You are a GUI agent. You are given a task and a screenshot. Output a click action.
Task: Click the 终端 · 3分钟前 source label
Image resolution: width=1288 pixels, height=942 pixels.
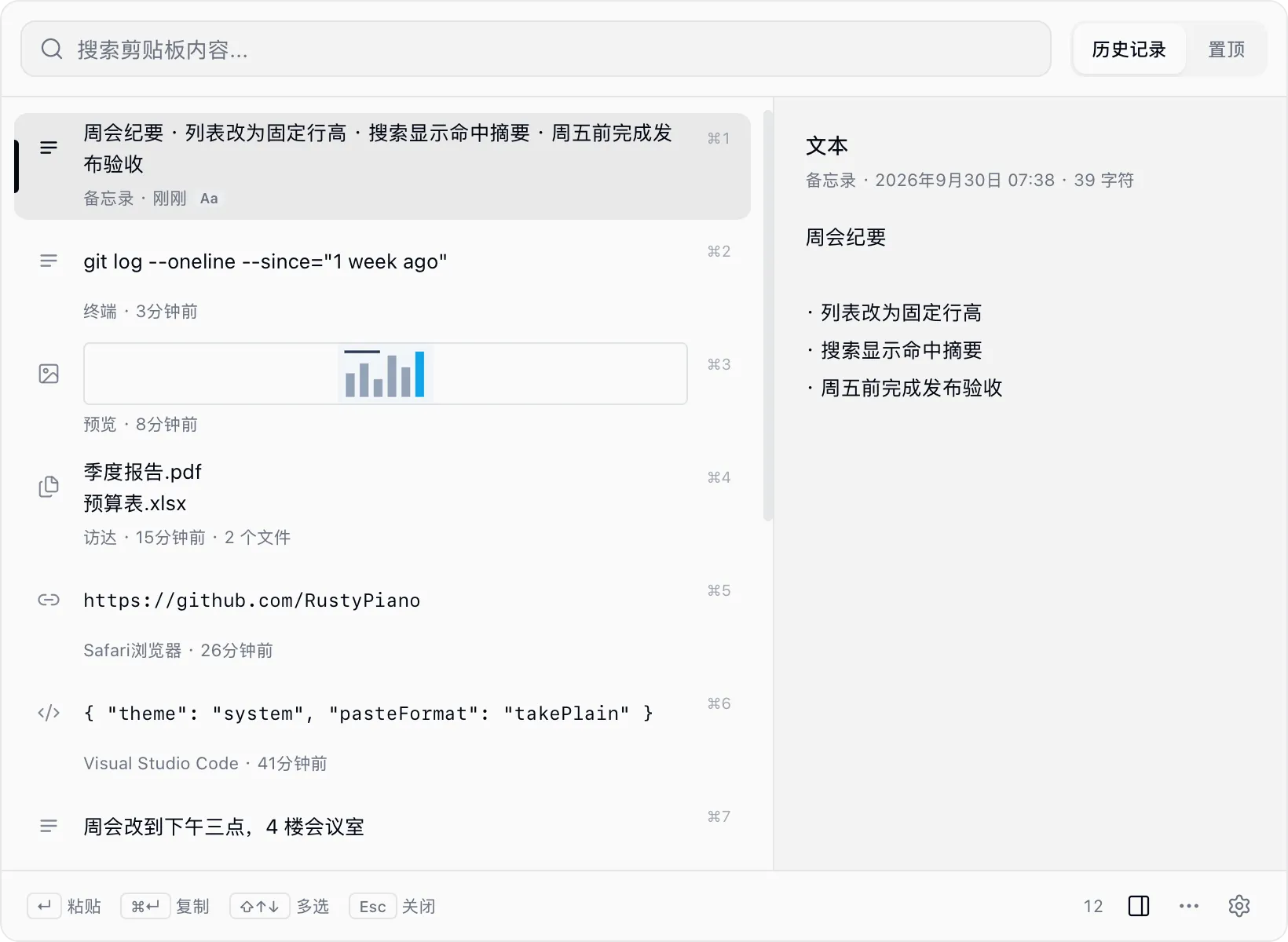point(141,312)
